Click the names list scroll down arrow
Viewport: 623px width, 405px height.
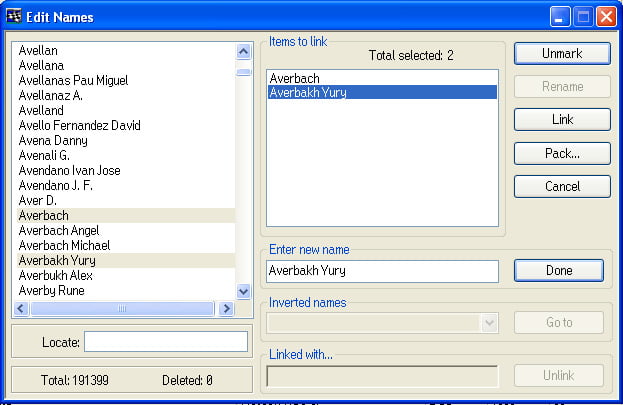[244, 291]
